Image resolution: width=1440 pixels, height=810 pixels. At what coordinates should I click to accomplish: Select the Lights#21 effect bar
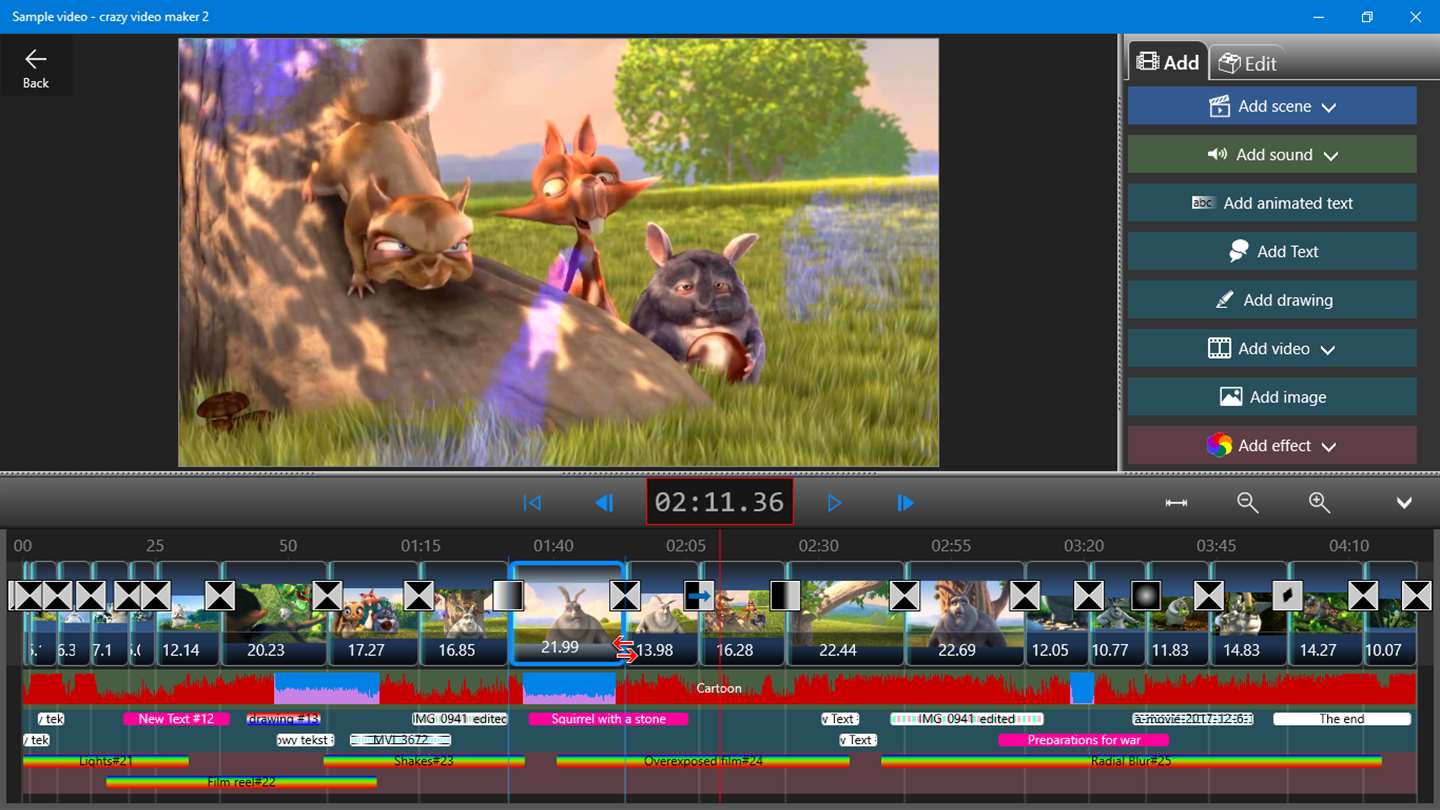click(x=105, y=762)
